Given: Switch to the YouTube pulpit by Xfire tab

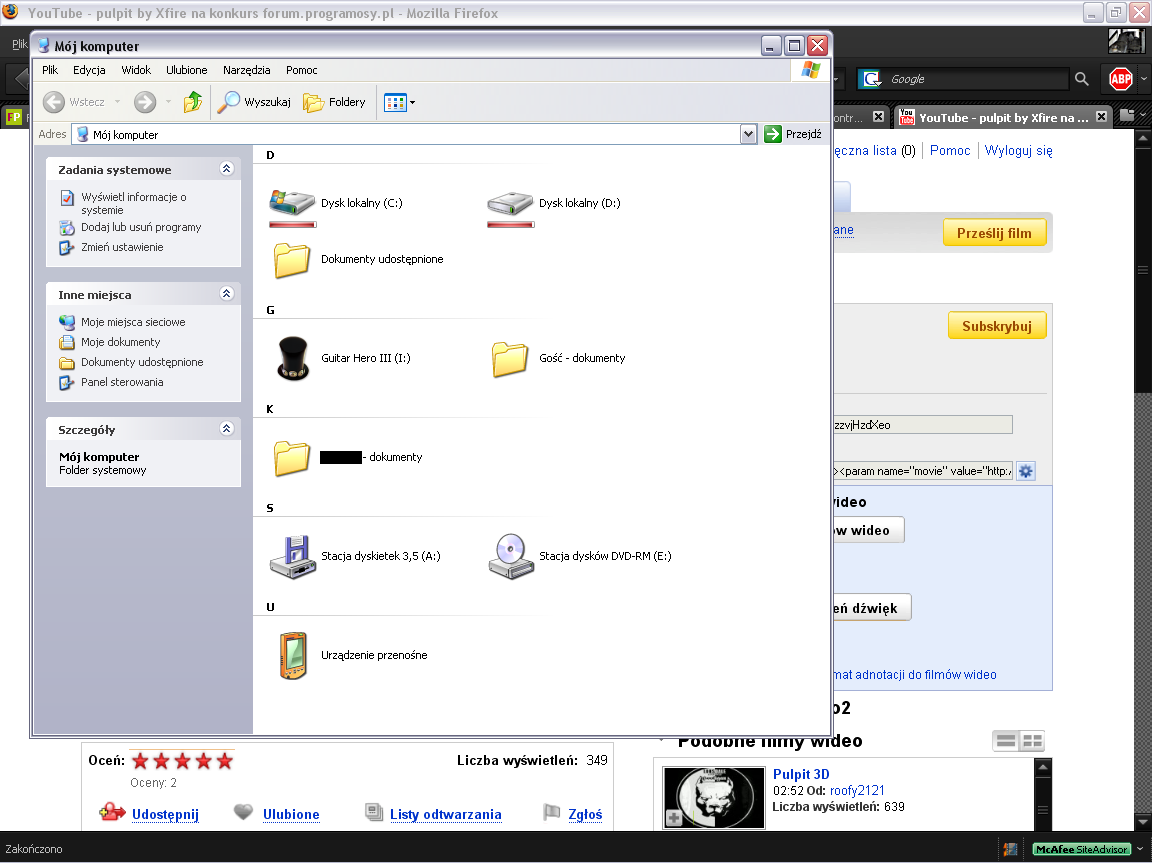Looking at the screenshot, I should tap(995, 118).
